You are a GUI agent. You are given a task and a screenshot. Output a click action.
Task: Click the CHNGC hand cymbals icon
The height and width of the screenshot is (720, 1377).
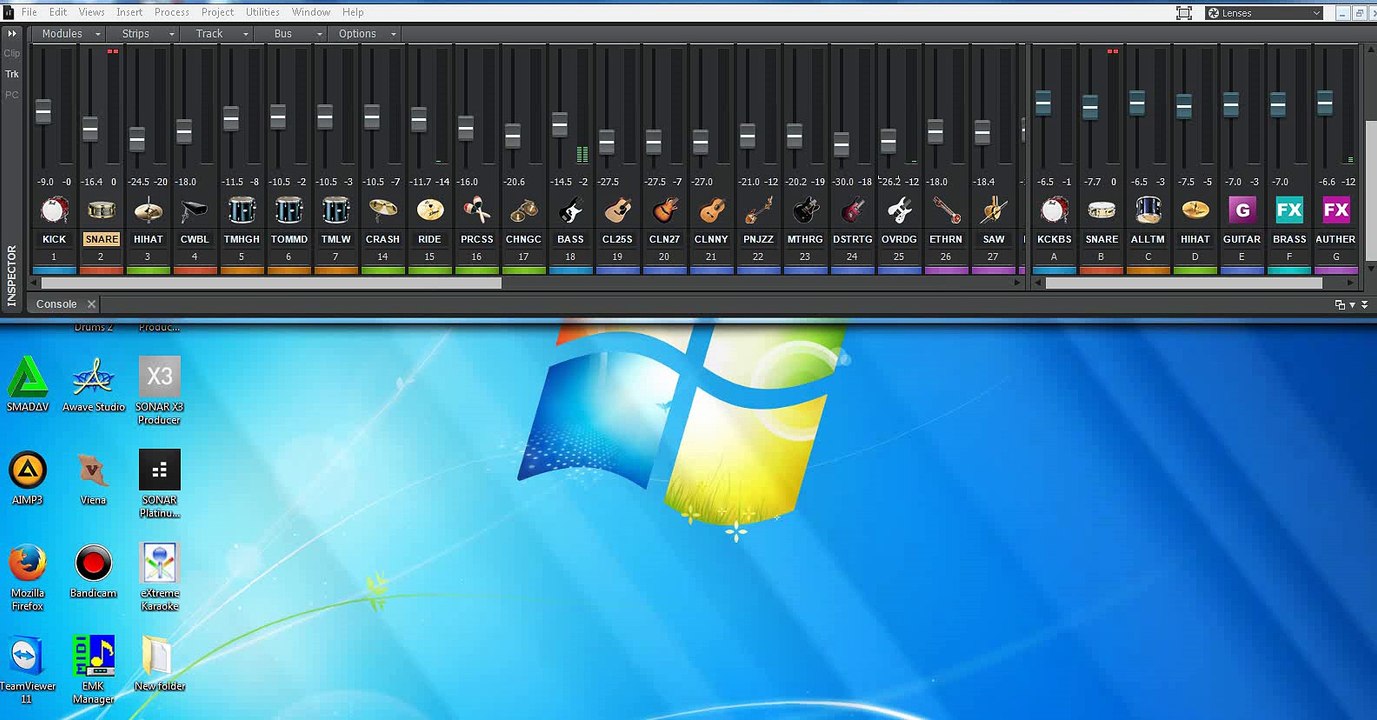tap(524, 210)
